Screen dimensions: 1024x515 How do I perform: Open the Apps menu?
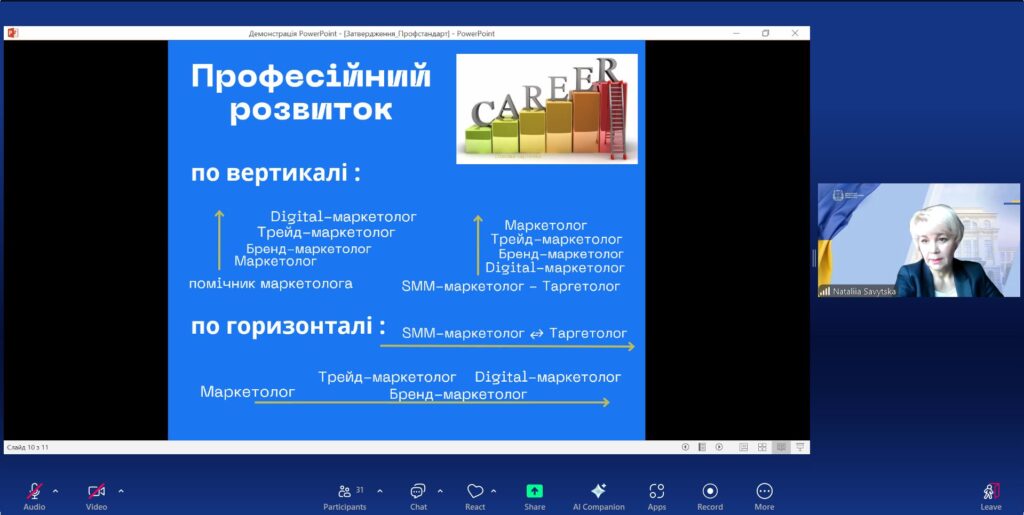click(656, 491)
